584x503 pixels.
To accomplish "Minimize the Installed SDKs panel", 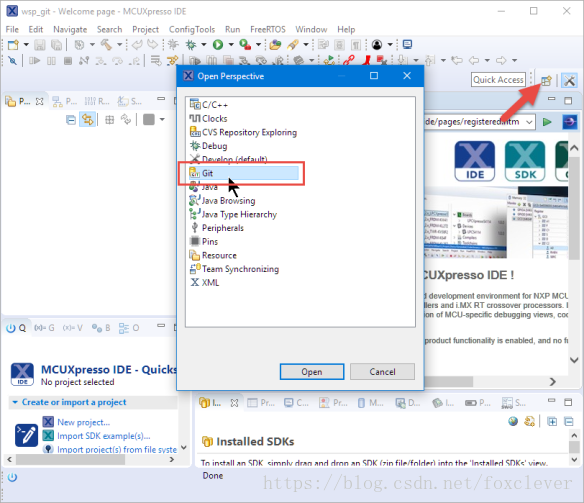I will [x=552, y=401].
